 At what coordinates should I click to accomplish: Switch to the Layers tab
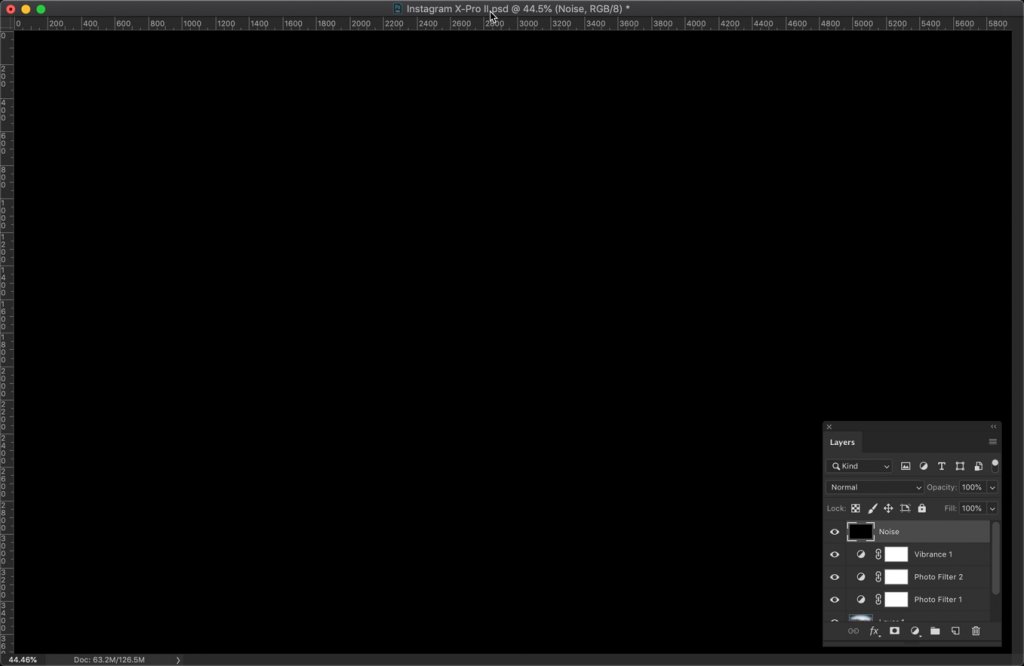click(x=841, y=441)
